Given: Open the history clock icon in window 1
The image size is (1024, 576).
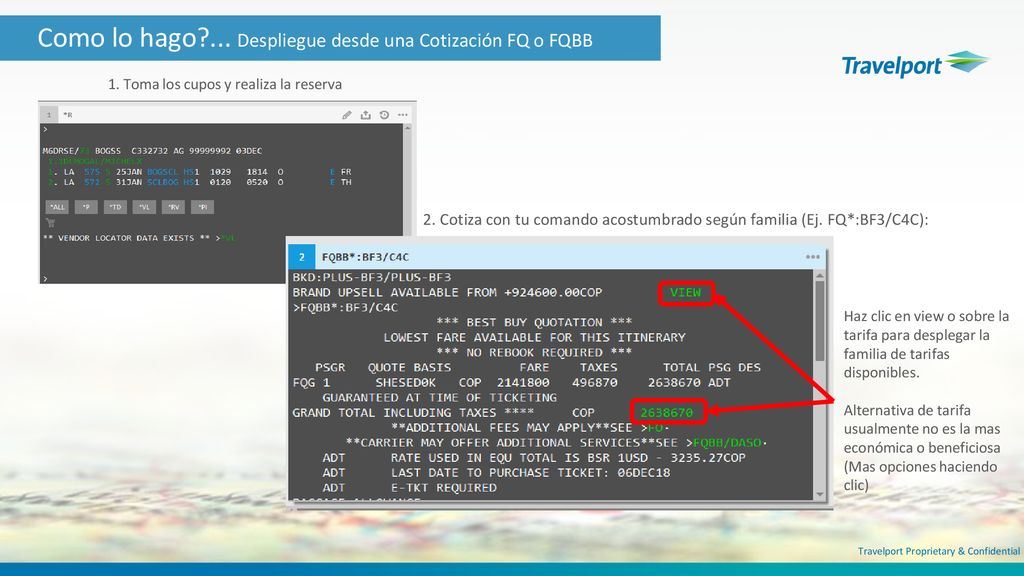Looking at the screenshot, I should point(384,115).
